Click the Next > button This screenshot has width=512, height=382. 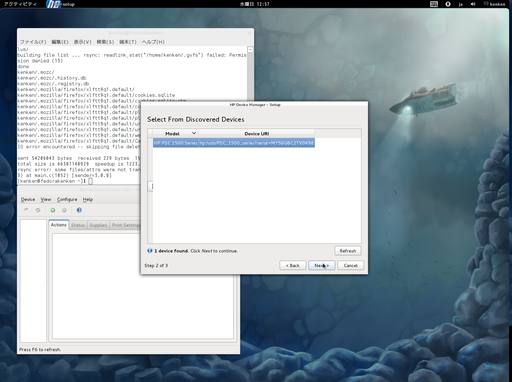coord(322,265)
